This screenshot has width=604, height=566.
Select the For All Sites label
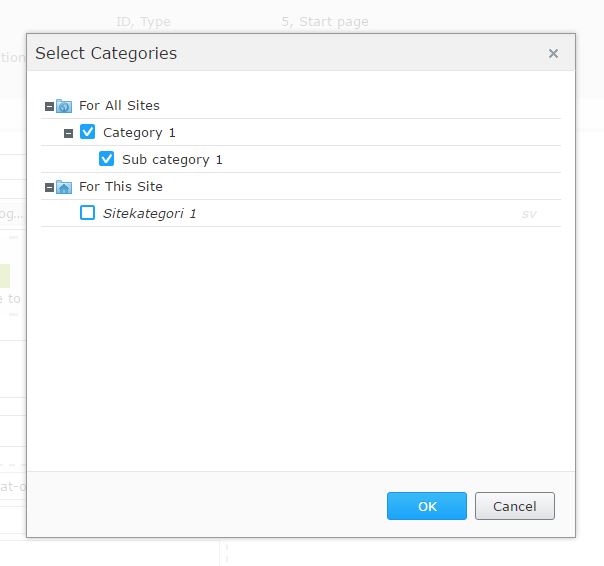point(119,106)
